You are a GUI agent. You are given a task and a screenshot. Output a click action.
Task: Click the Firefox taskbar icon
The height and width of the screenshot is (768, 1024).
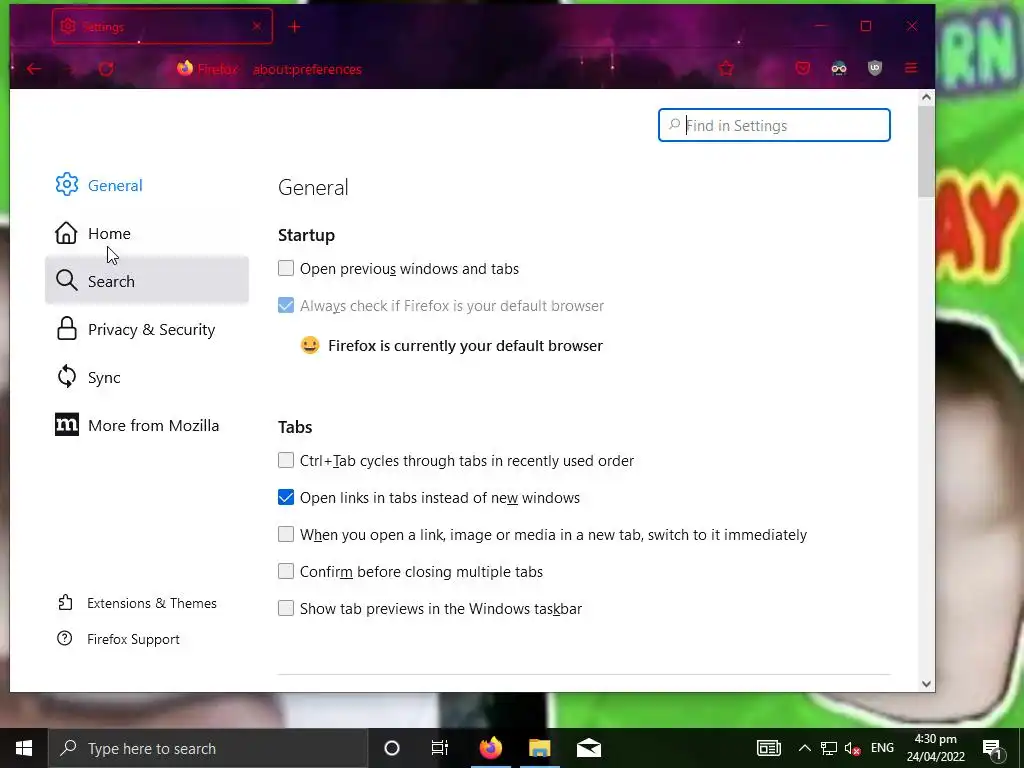(490, 748)
